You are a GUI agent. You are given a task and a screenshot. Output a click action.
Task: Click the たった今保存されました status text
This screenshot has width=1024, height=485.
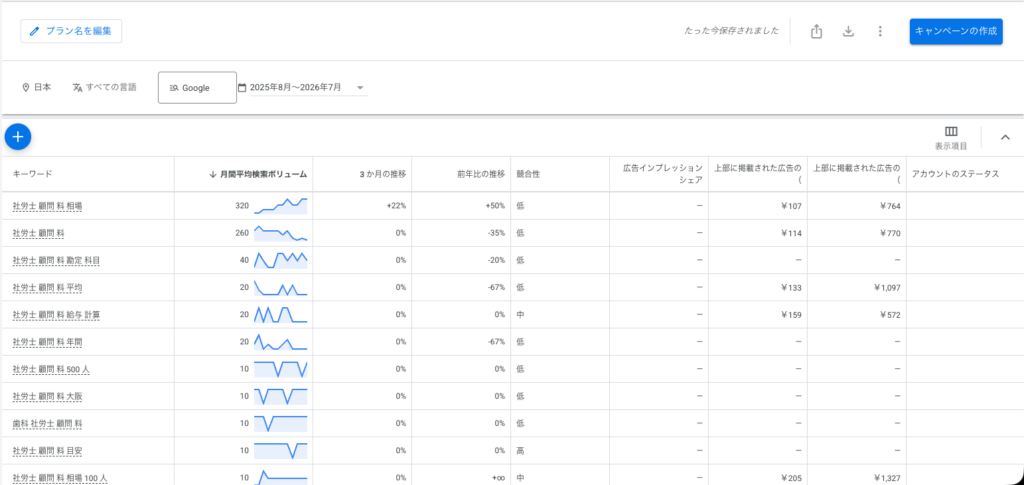[731, 31]
